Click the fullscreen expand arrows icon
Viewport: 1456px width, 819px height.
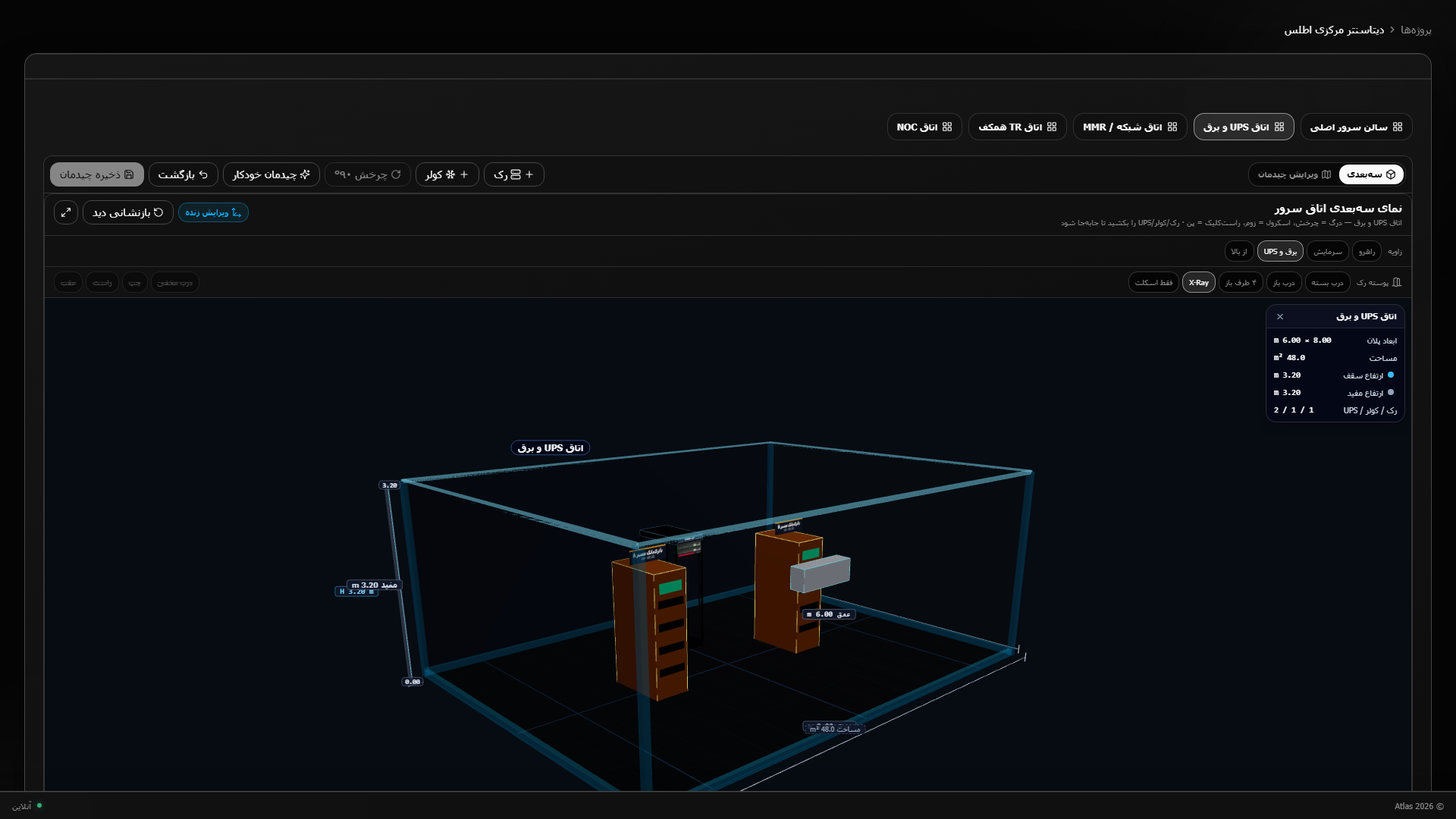pos(66,212)
